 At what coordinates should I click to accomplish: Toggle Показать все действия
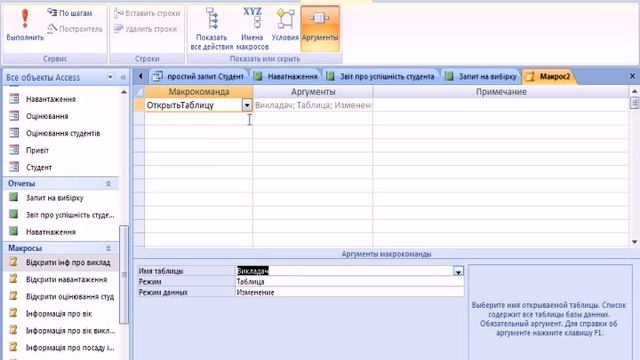[211, 29]
